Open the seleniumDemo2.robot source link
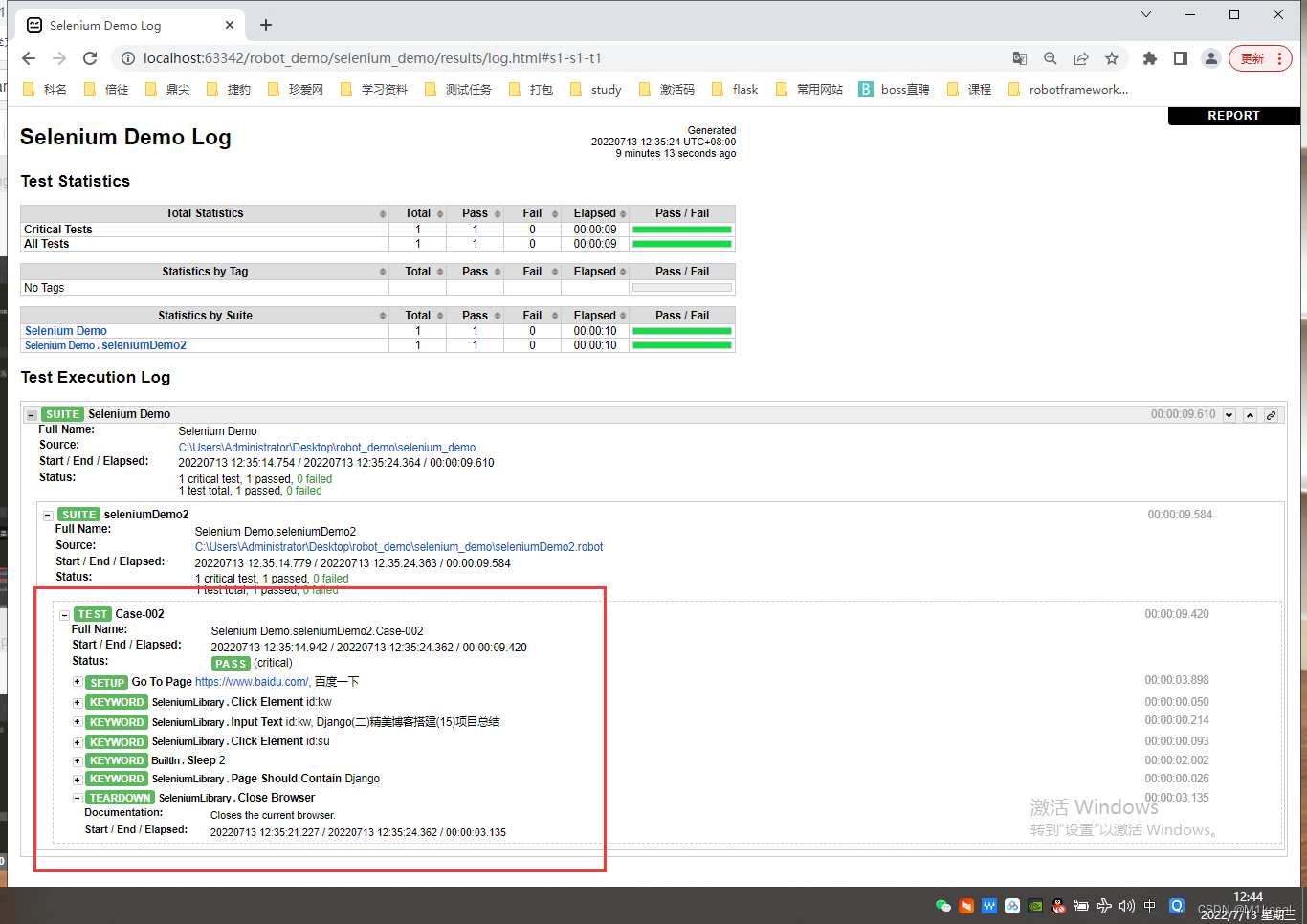The width and height of the screenshot is (1307, 924). pos(399,547)
